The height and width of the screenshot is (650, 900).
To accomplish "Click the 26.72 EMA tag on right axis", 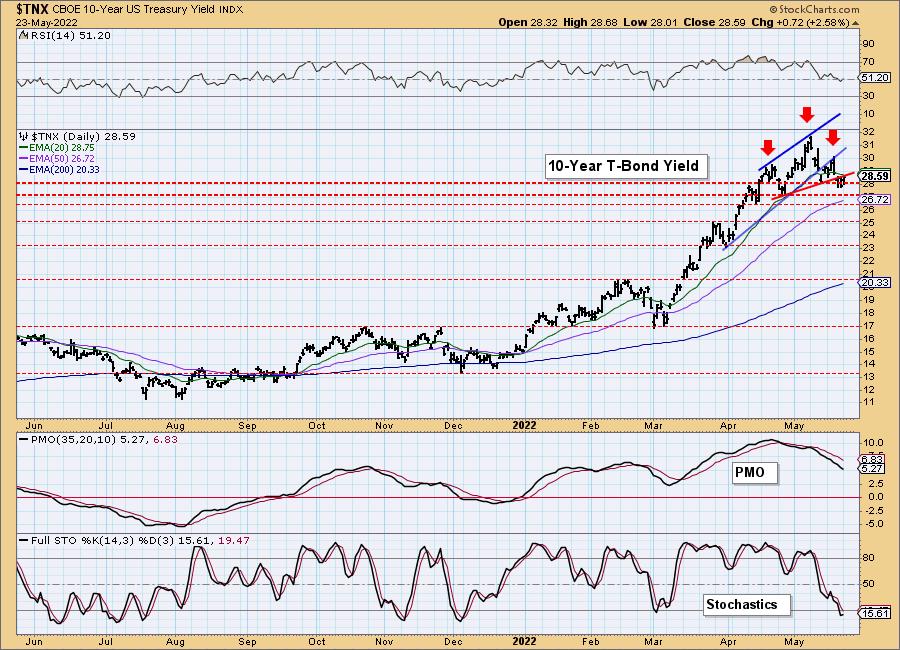I will click(x=875, y=199).
